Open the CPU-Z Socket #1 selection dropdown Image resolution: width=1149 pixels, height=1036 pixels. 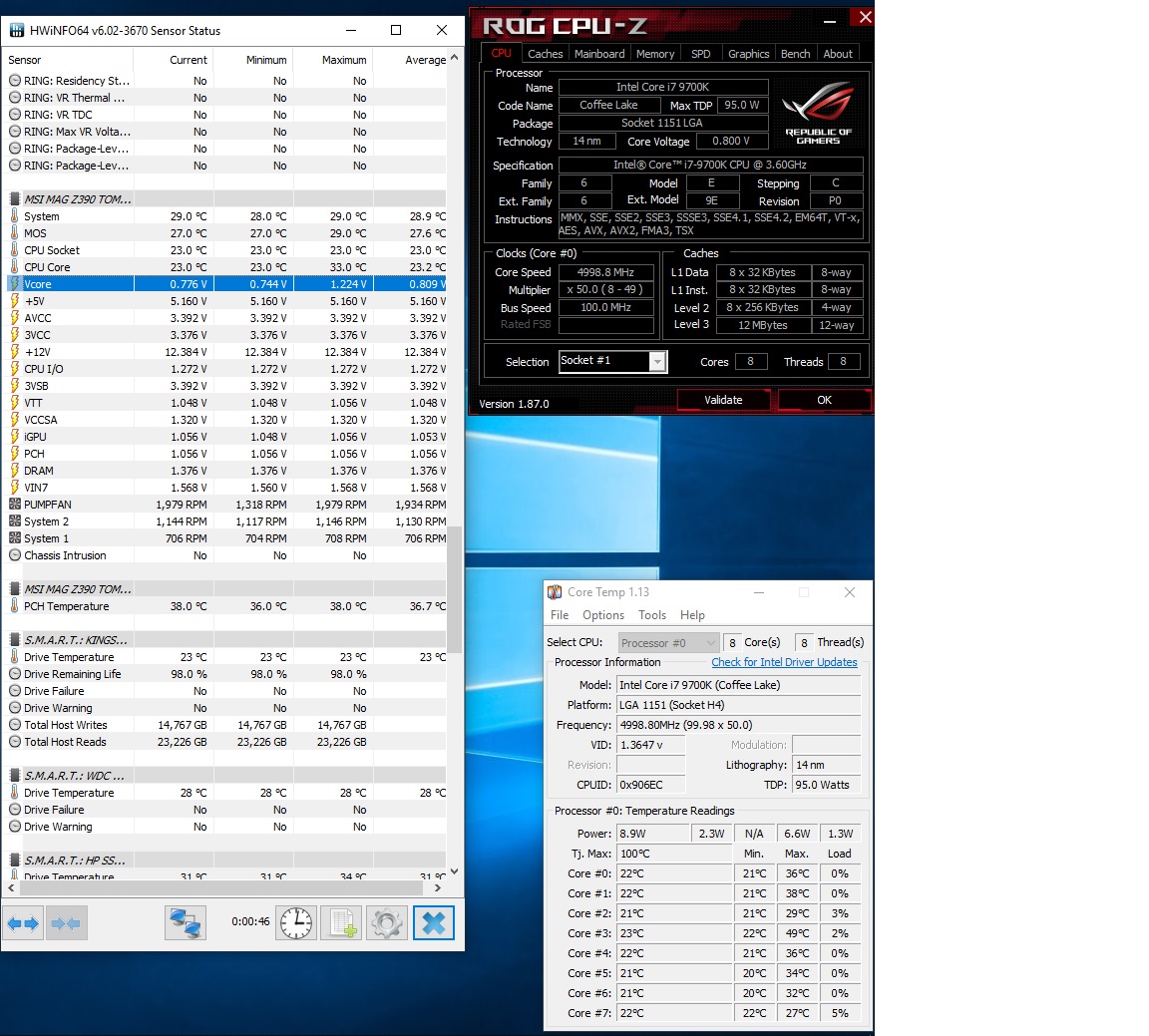pos(657,361)
